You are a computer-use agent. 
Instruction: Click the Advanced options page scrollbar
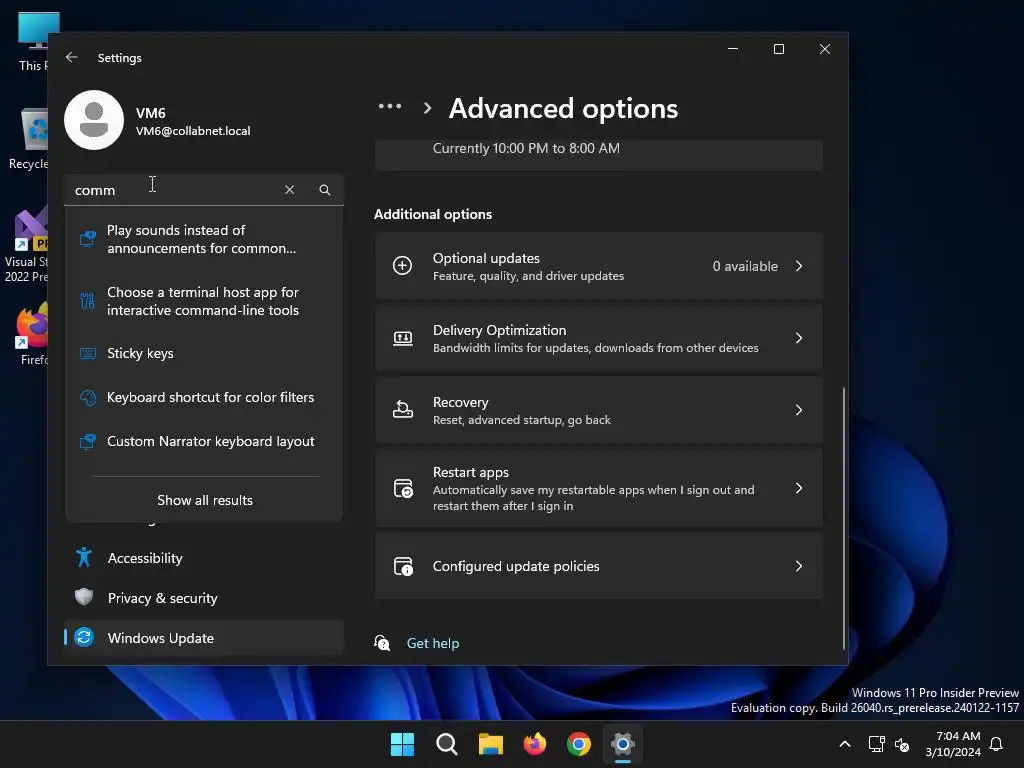[x=844, y=518]
